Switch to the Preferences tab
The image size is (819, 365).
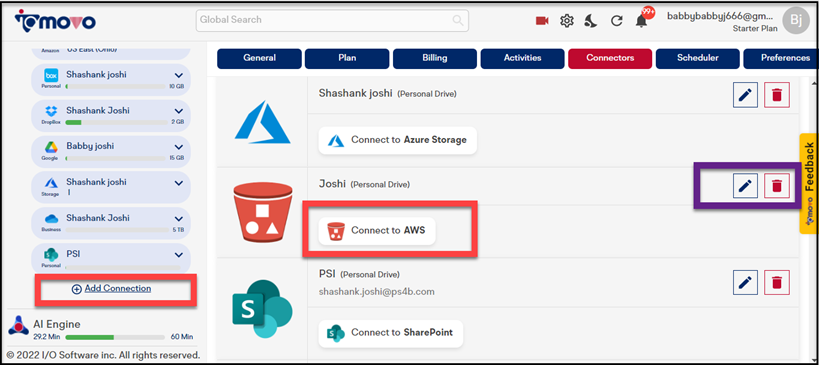tap(780, 58)
